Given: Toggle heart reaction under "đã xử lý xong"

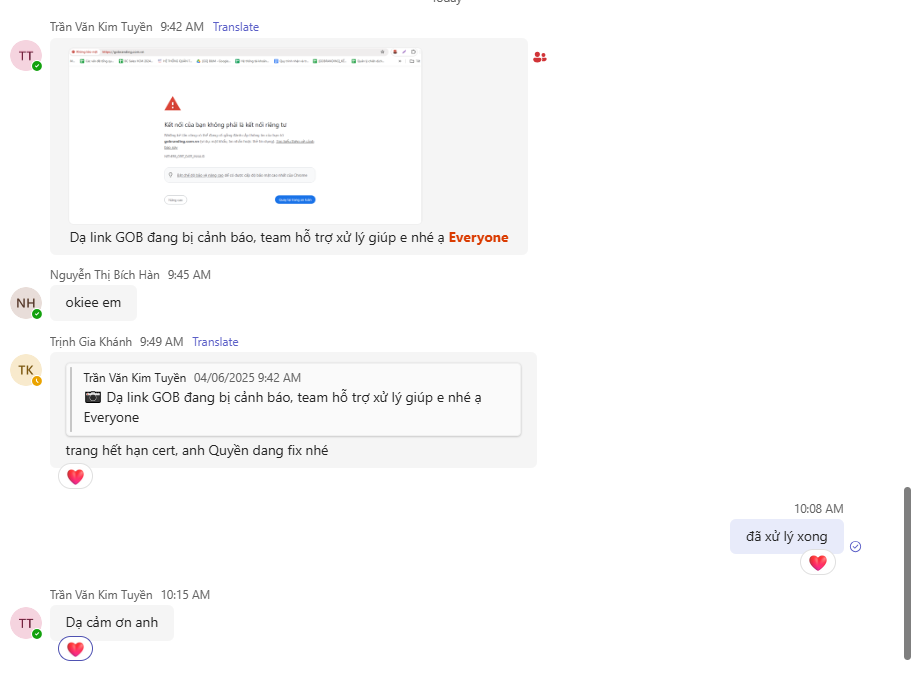Looking at the screenshot, I should coord(817,563).
